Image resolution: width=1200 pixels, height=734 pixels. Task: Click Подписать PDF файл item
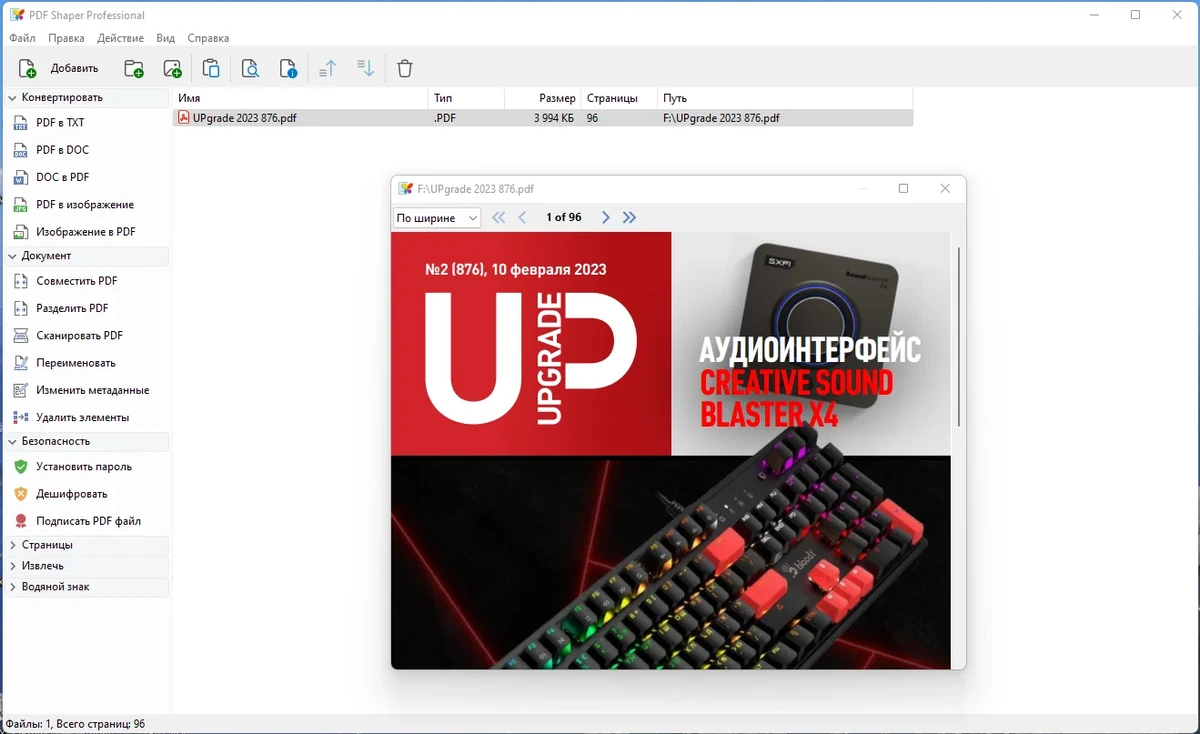(x=86, y=521)
